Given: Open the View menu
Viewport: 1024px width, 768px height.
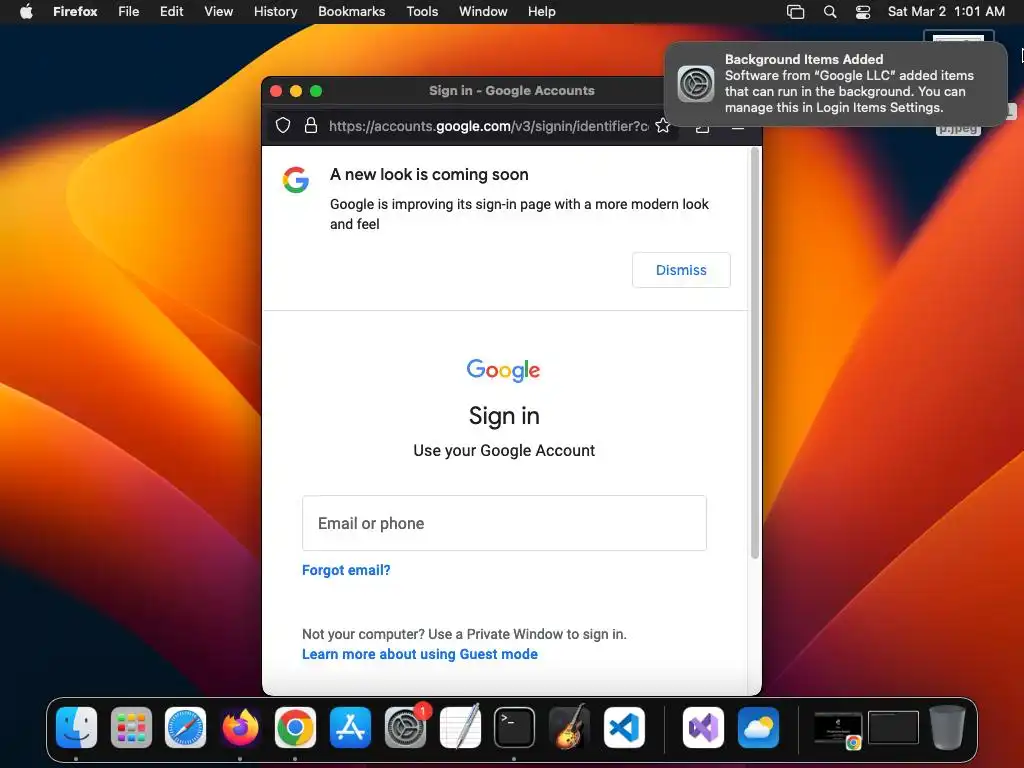Looking at the screenshot, I should pos(218,11).
